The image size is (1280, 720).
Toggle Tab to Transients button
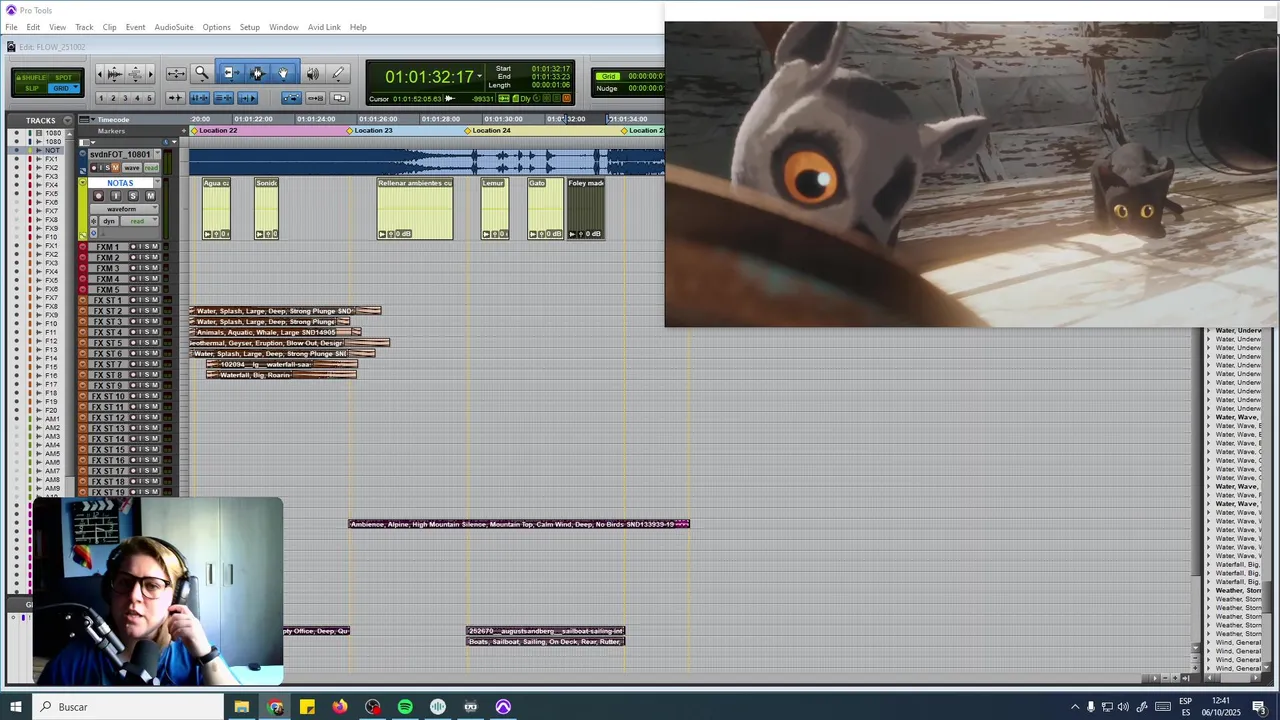click(175, 98)
